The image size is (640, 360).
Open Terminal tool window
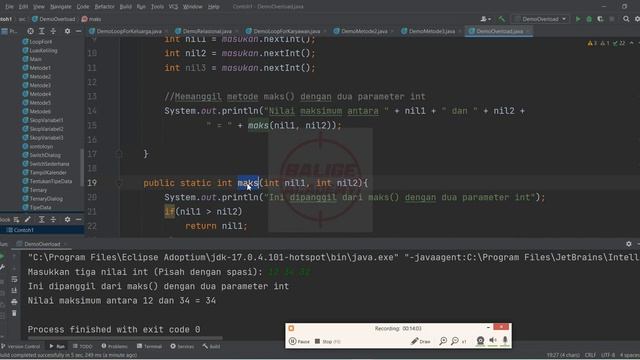149,346
